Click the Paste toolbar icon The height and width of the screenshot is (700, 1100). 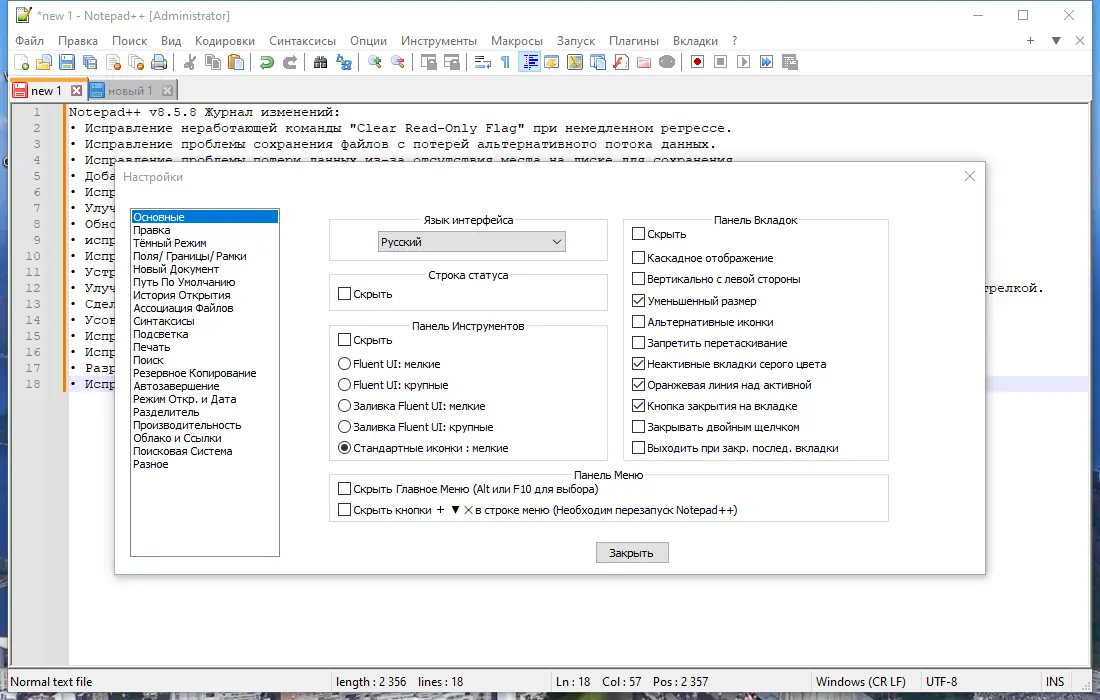click(238, 62)
